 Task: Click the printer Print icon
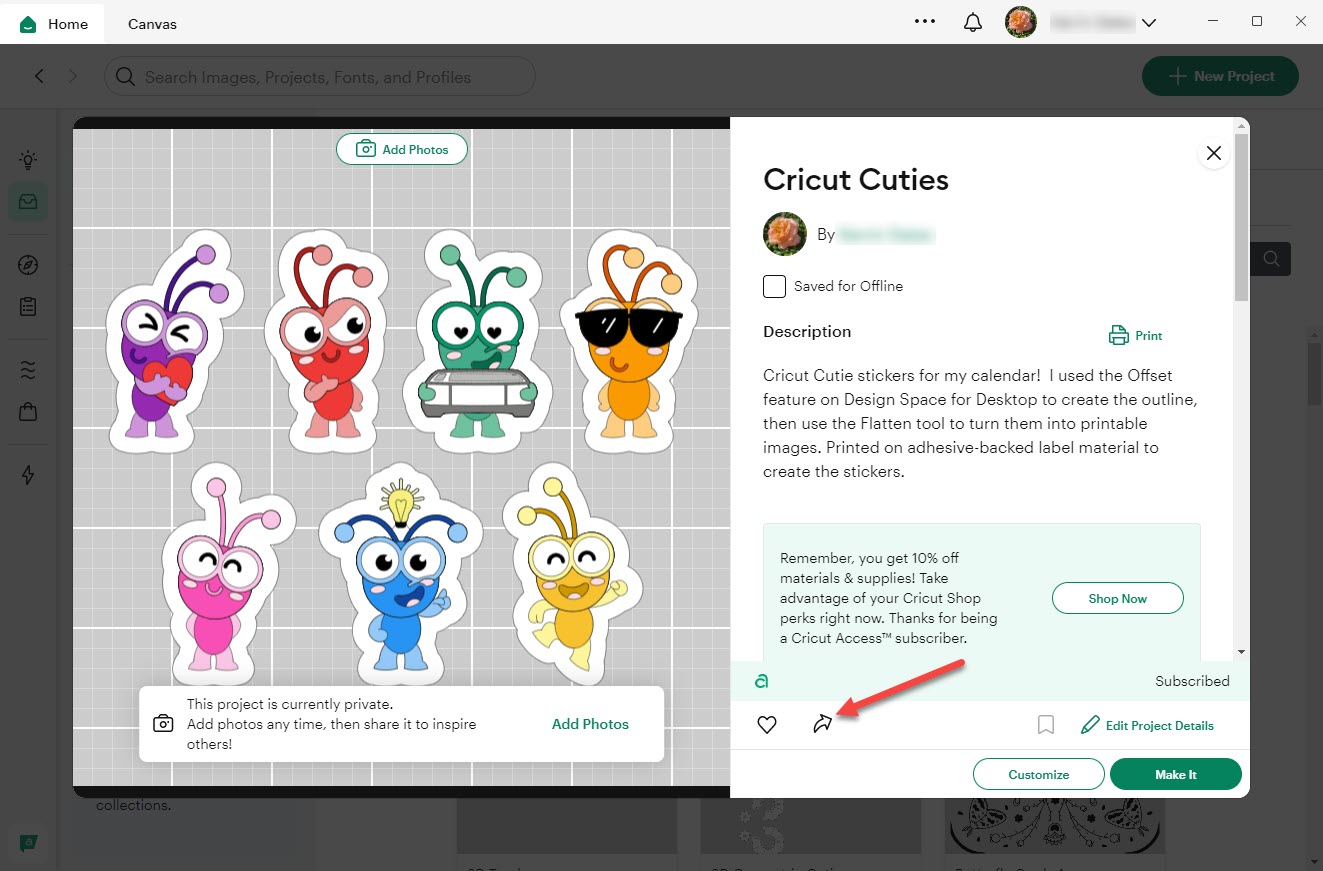click(1118, 336)
